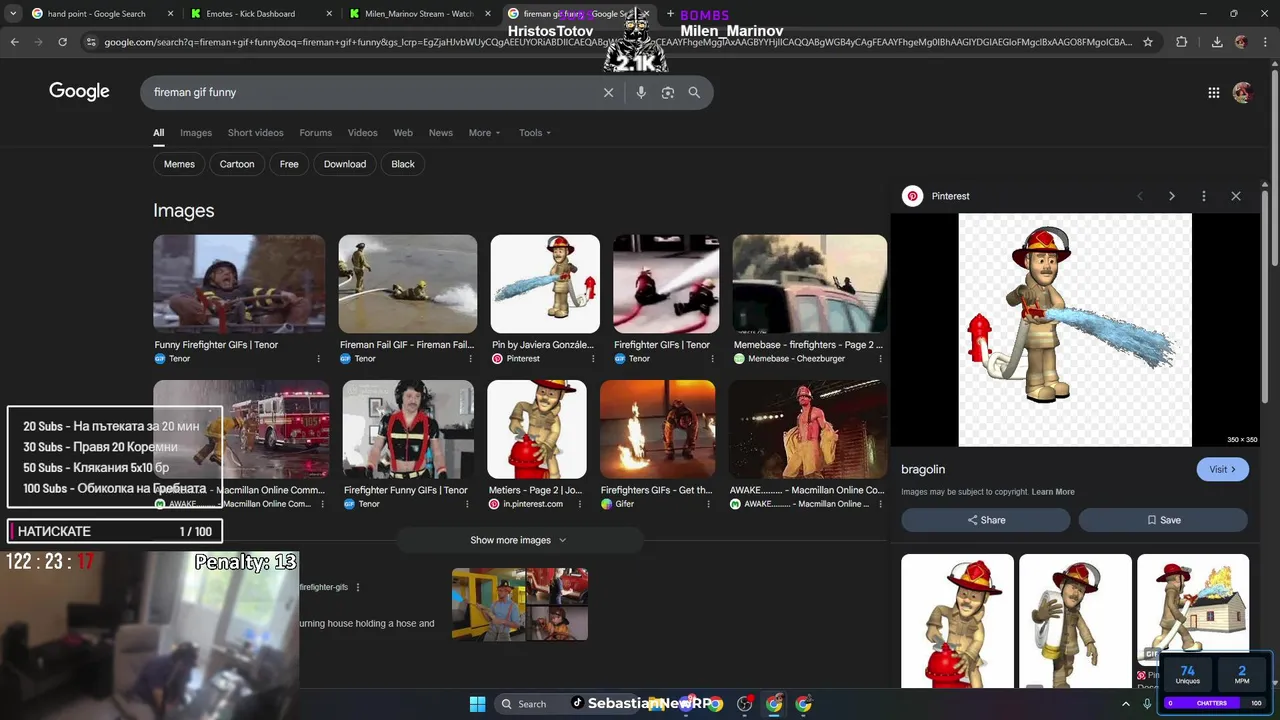Viewport: 1280px width, 720px height.
Task: Open the Tools dropdown
Action: click(x=535, y=133)
